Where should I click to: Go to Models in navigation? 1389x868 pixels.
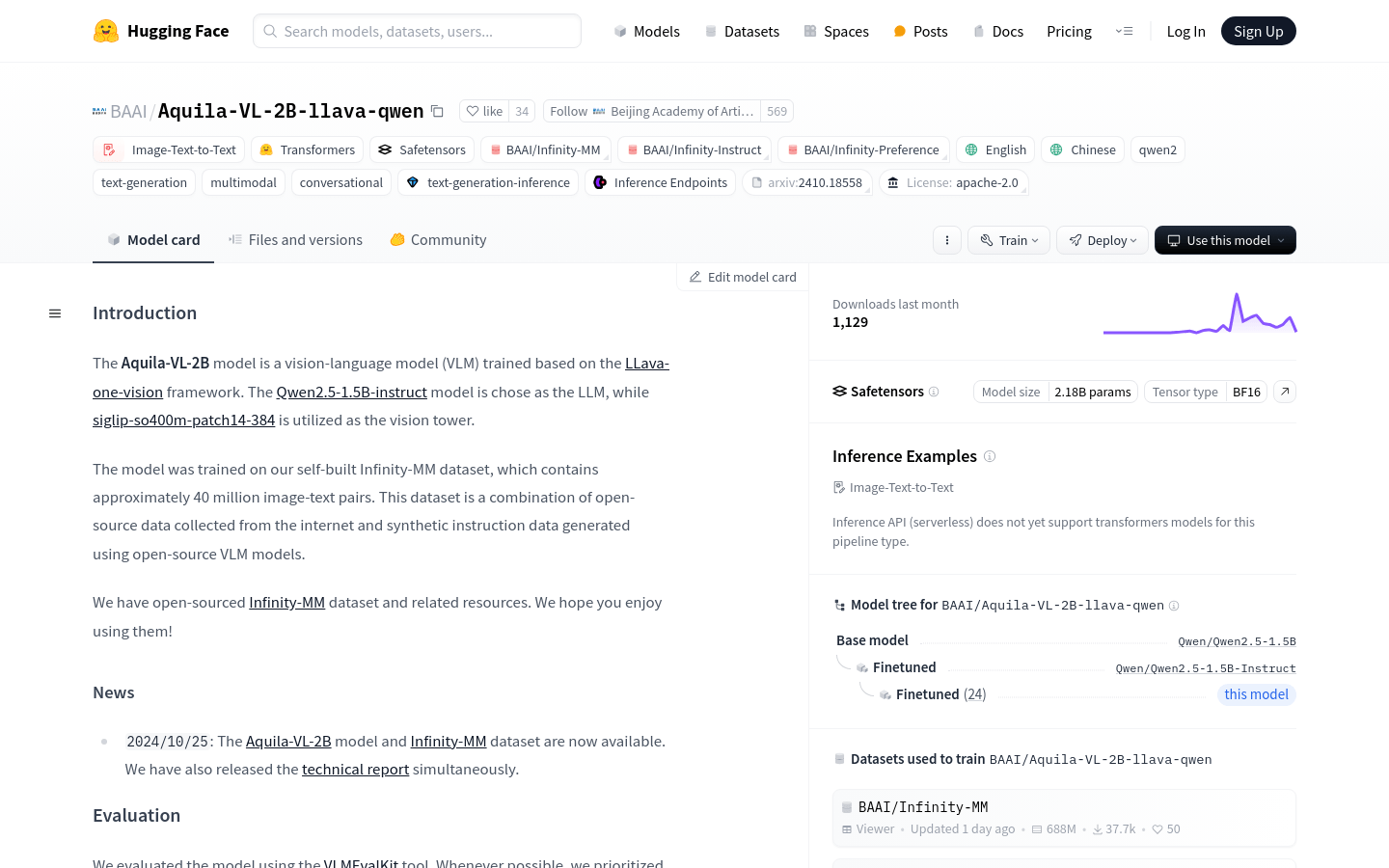646,31
